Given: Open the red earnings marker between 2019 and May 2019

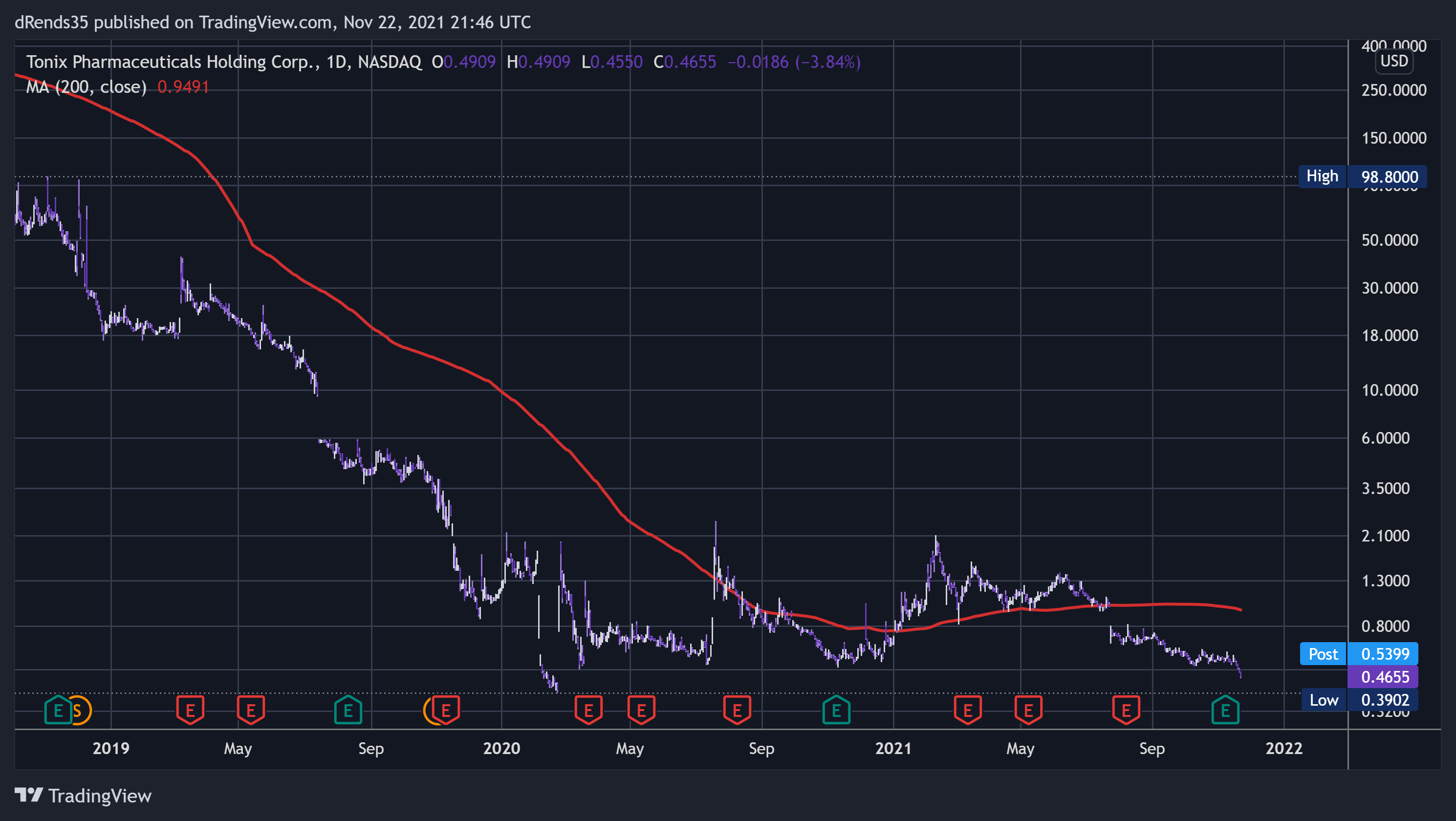Looking at the screenshot, I should (191, 710).
